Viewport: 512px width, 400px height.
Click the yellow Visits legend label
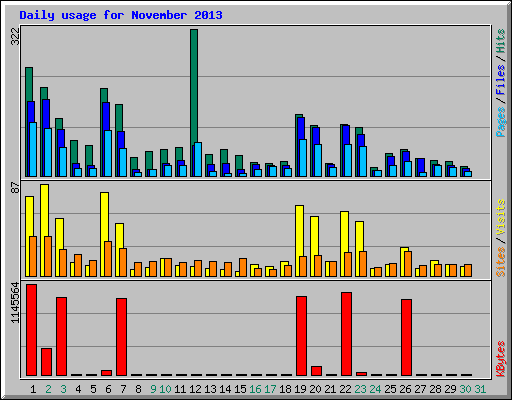click(501, 217)
